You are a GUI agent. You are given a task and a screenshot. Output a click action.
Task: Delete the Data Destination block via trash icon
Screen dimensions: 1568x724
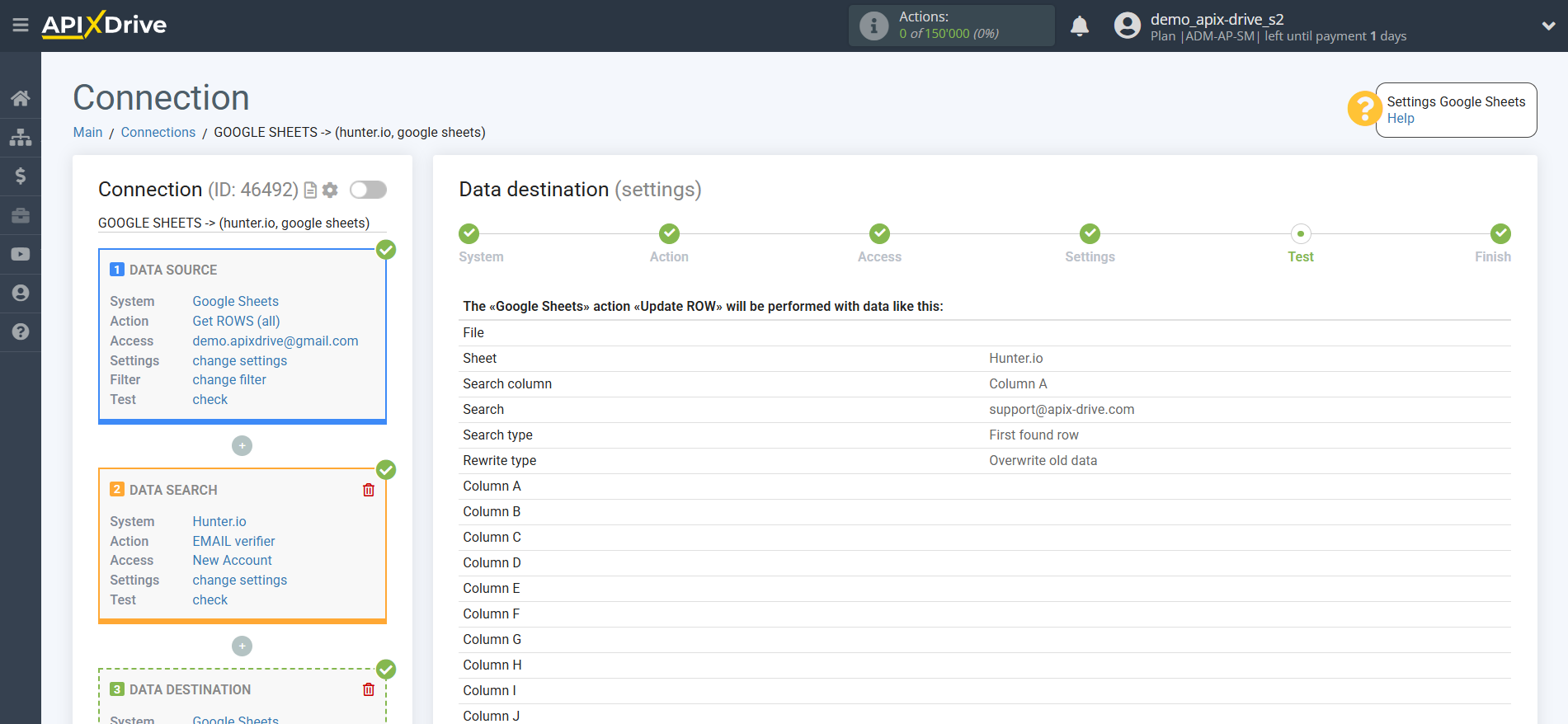point(369,689)
